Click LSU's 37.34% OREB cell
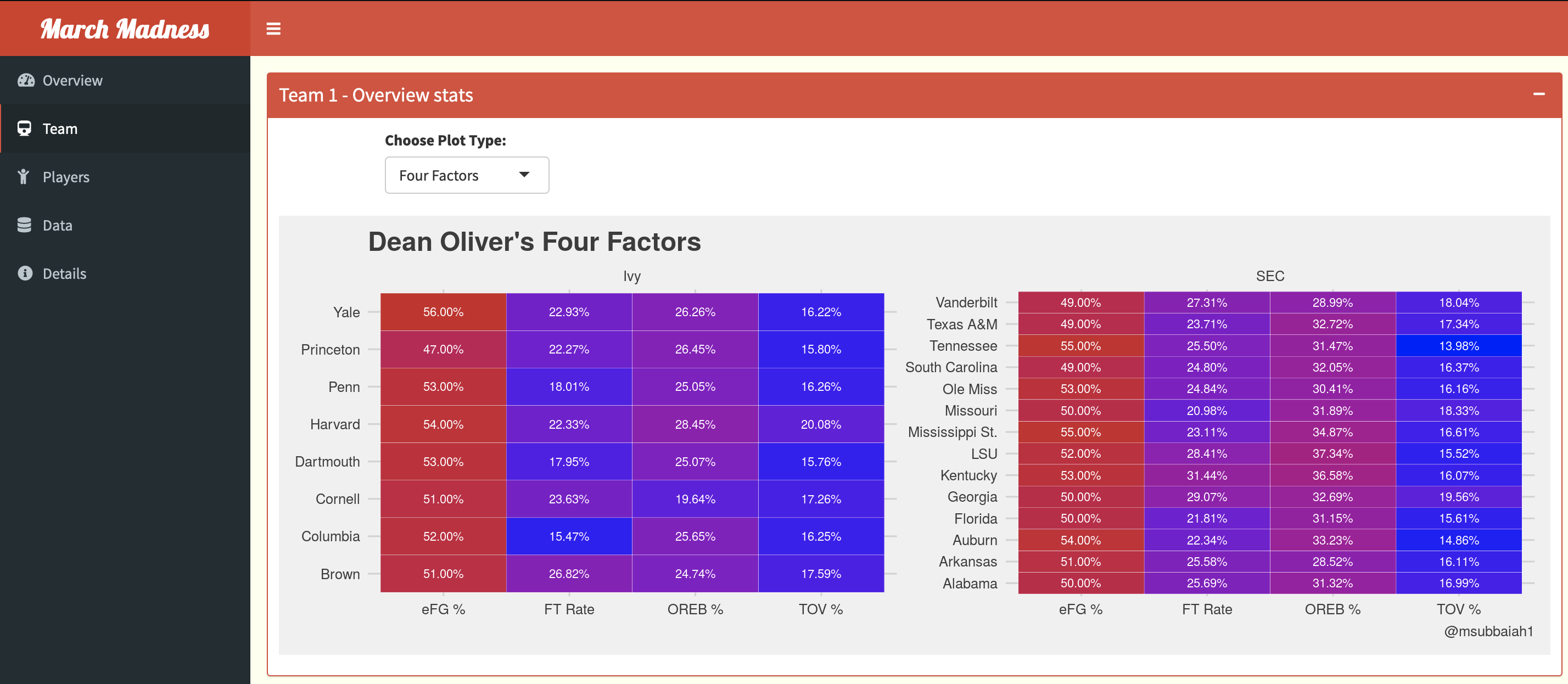Viewport: 1568px width, 684px height. coord(1332,453)
